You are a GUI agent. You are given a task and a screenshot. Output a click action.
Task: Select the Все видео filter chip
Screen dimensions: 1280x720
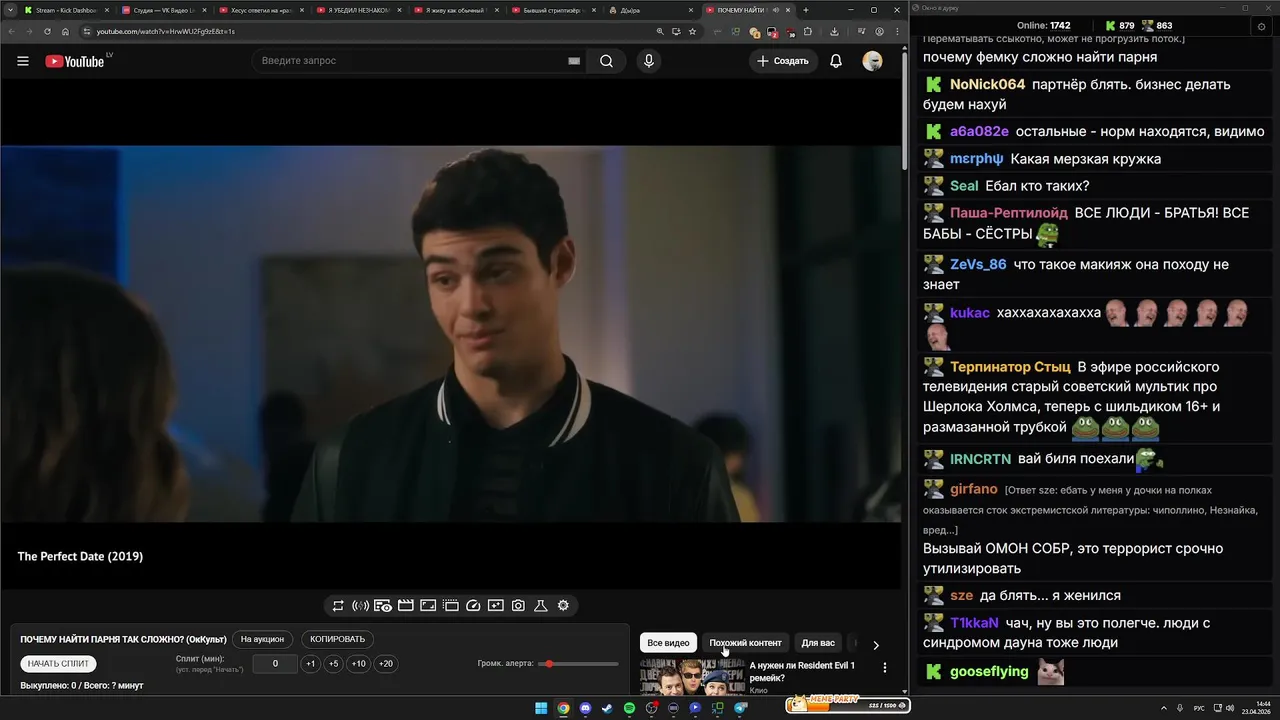tap(668, 643)
